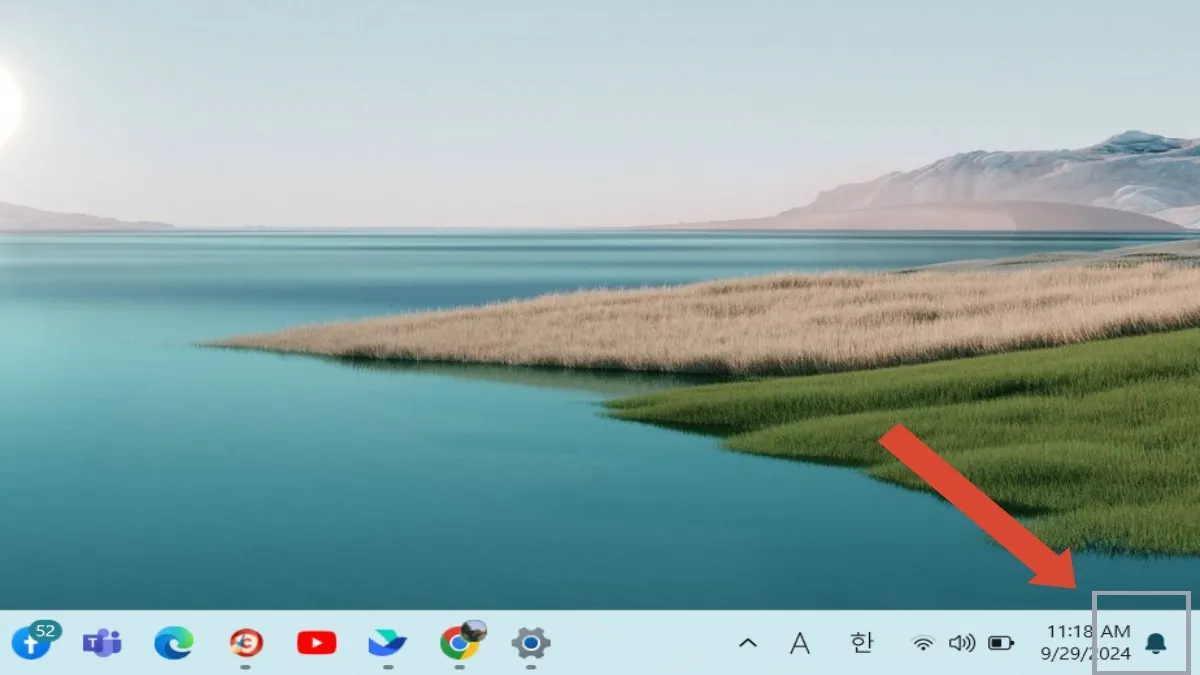Toggle the 'A' input mode indicator
This screenshot has height=675, width=1200.
click(800, 643)
